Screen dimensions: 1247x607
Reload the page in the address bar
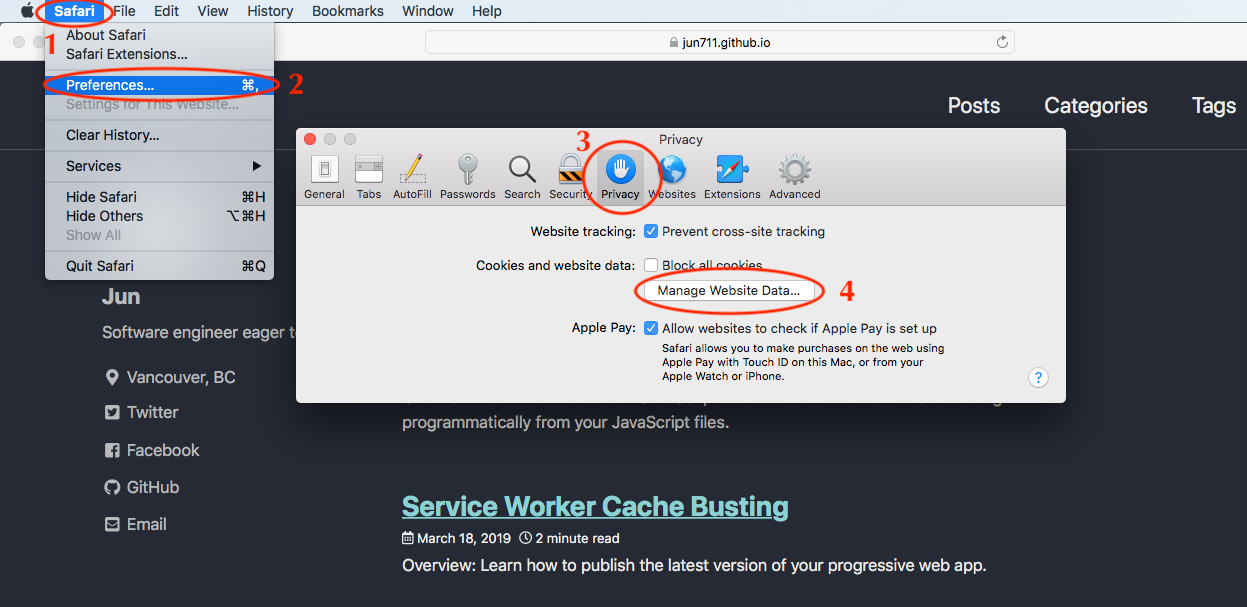pyautogui.click(x=1002, y=42)
